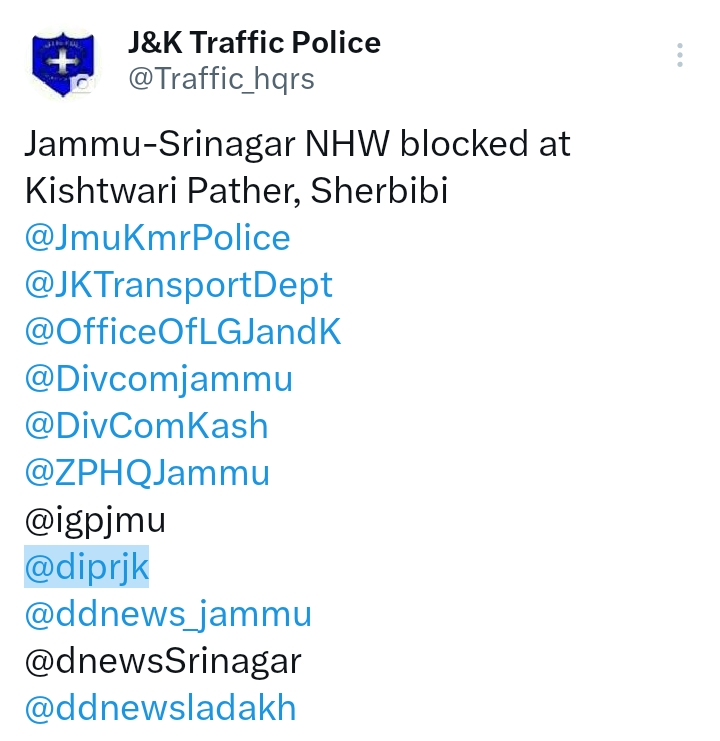
Task: Open the @ddnewsladakh mention
Action: [x=160, y=708]
